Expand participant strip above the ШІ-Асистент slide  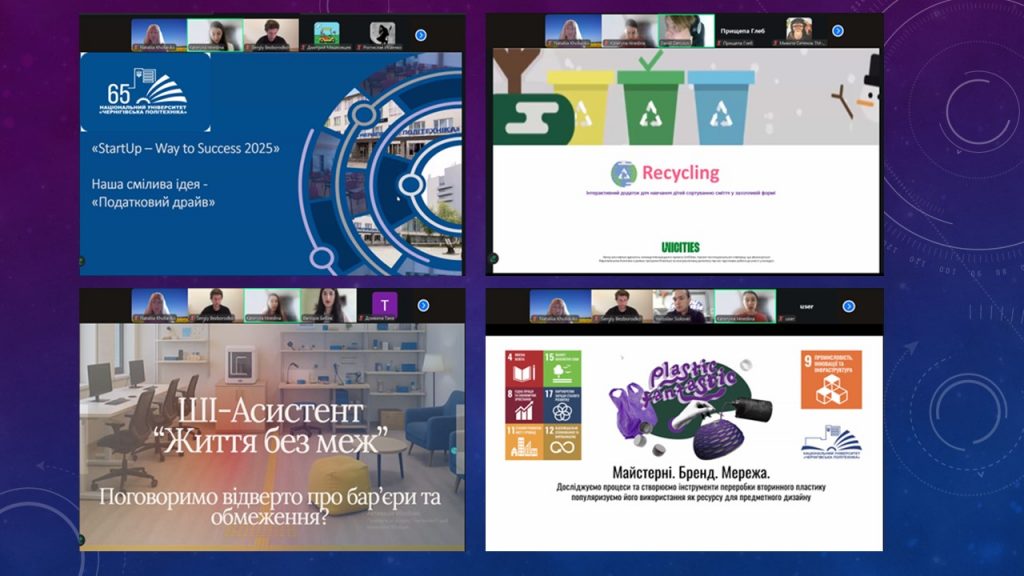pyautogui.click(x=423, y=305)
